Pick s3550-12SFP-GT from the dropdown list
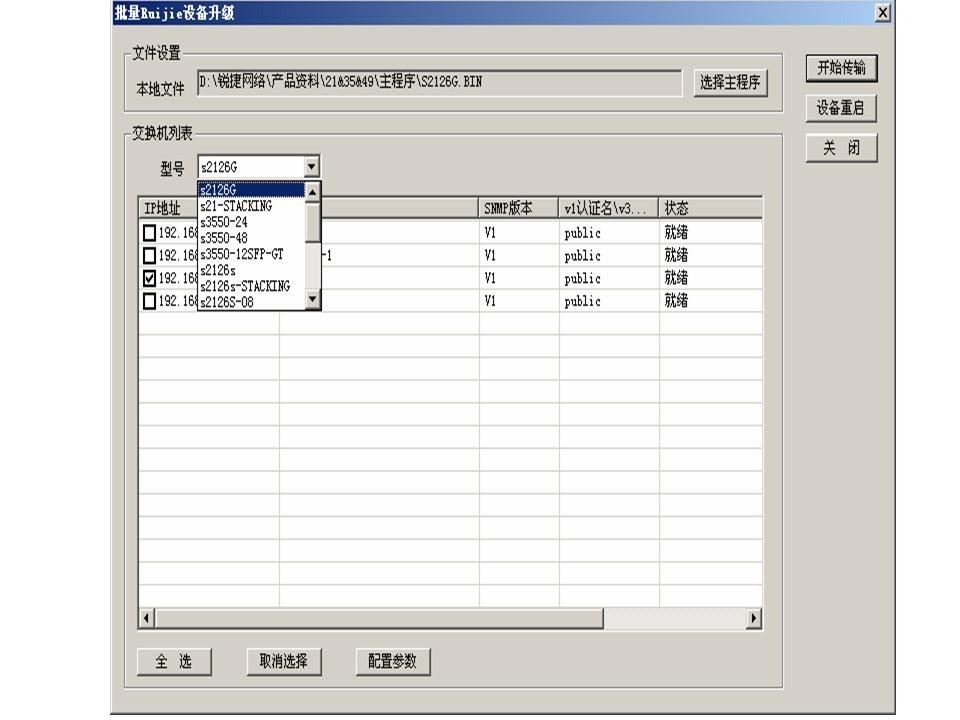This screenshot has height=720, width=960. point(242,254)
